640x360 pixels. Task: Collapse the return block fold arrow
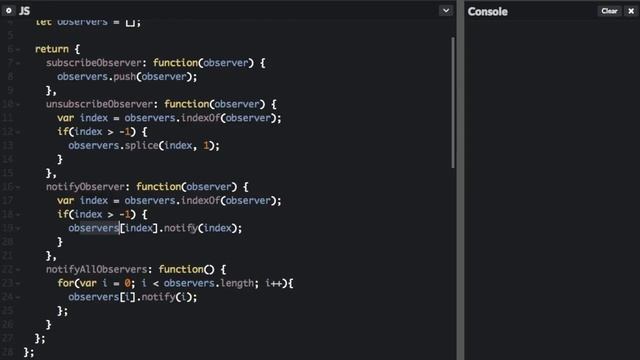(18, 49)
